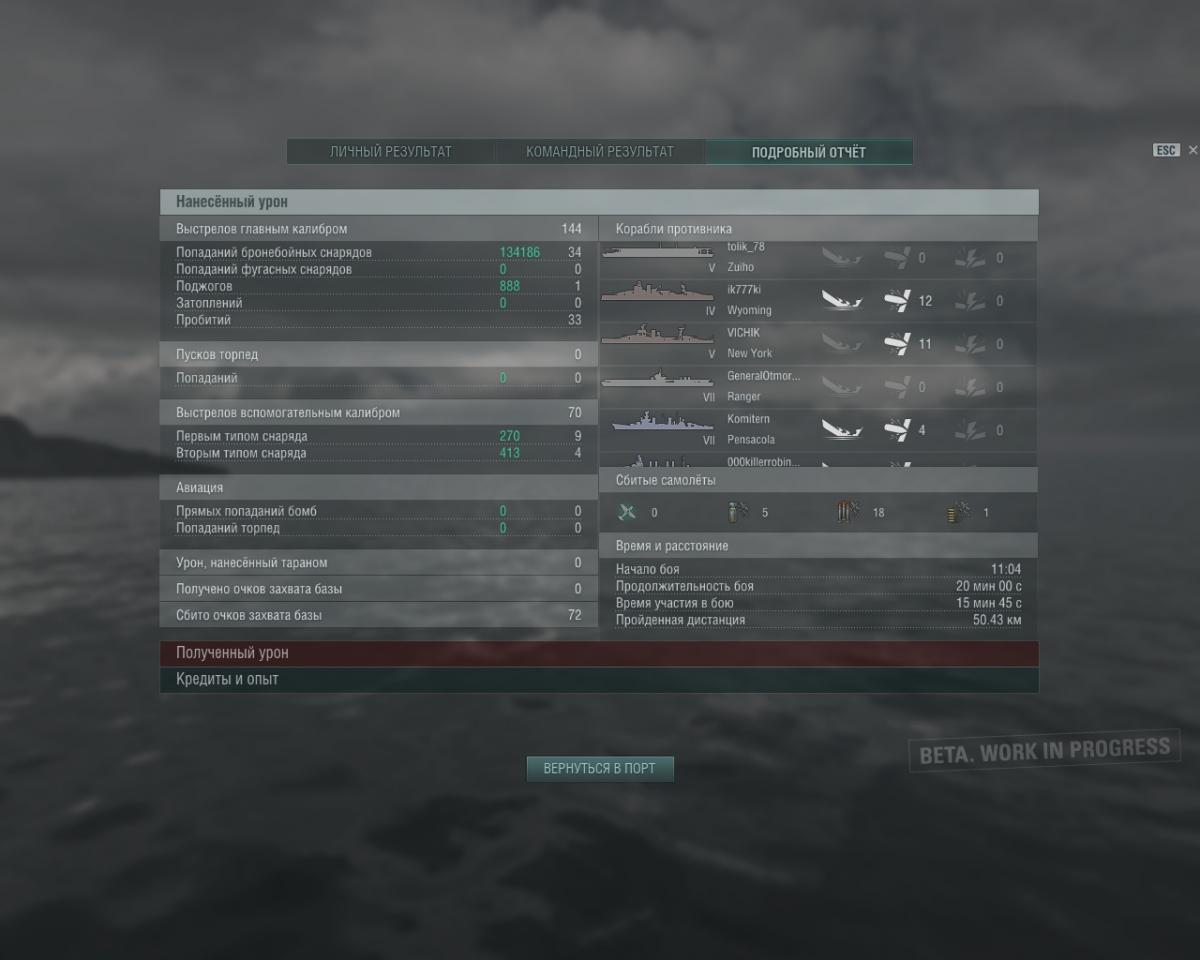Expand the Полученный урон section
1200x960 pixels.
click(599, 653)
